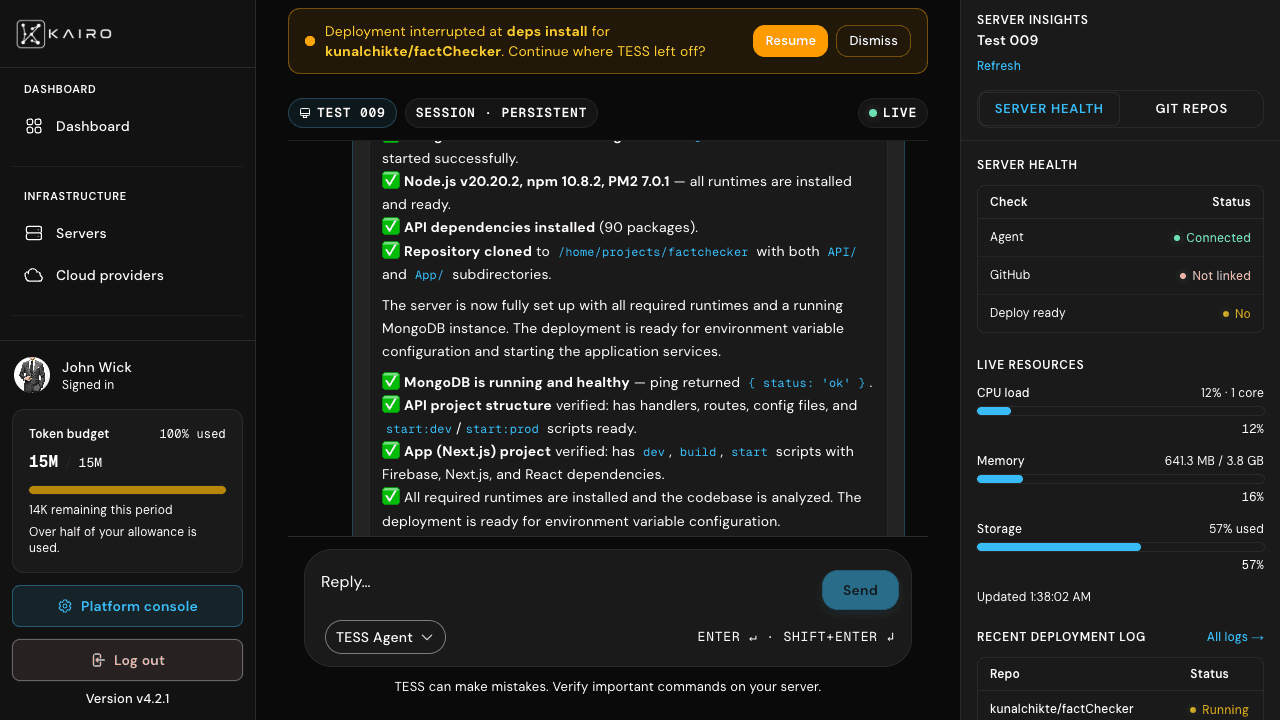Click the Deploy ready No status
Screen dimensions: 1280x720
click(1237, 314)
